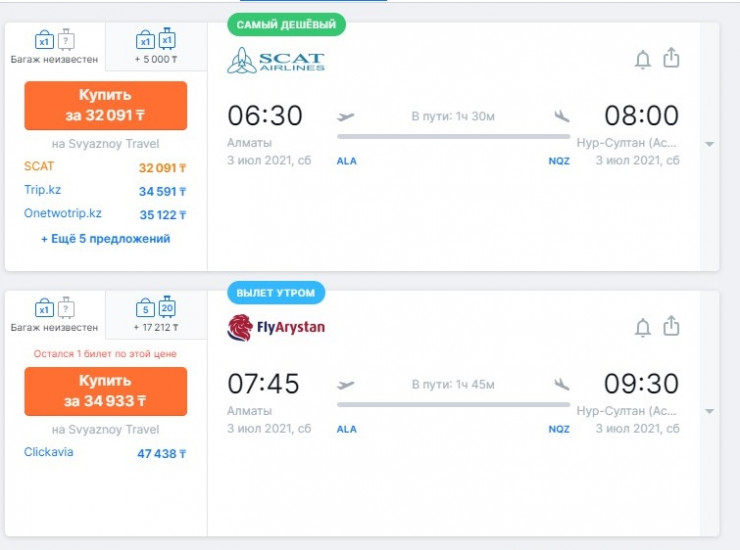The image size is (740, 550).
Task: Select +5 000 ₸ baggage option
Action: pos(156,47)
